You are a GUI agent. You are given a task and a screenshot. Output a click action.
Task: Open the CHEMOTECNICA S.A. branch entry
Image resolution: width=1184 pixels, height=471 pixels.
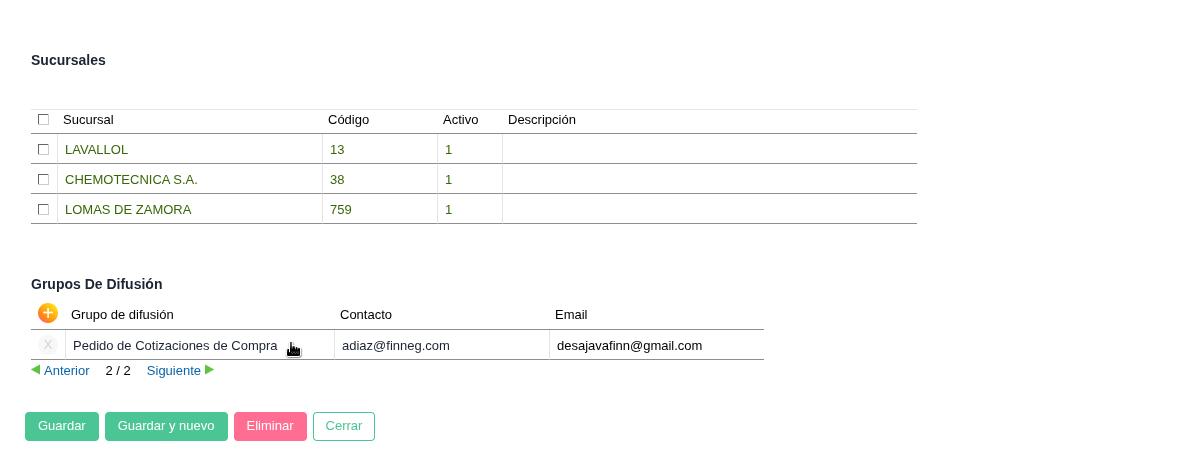pyautogui.click(x=131, y=180)
